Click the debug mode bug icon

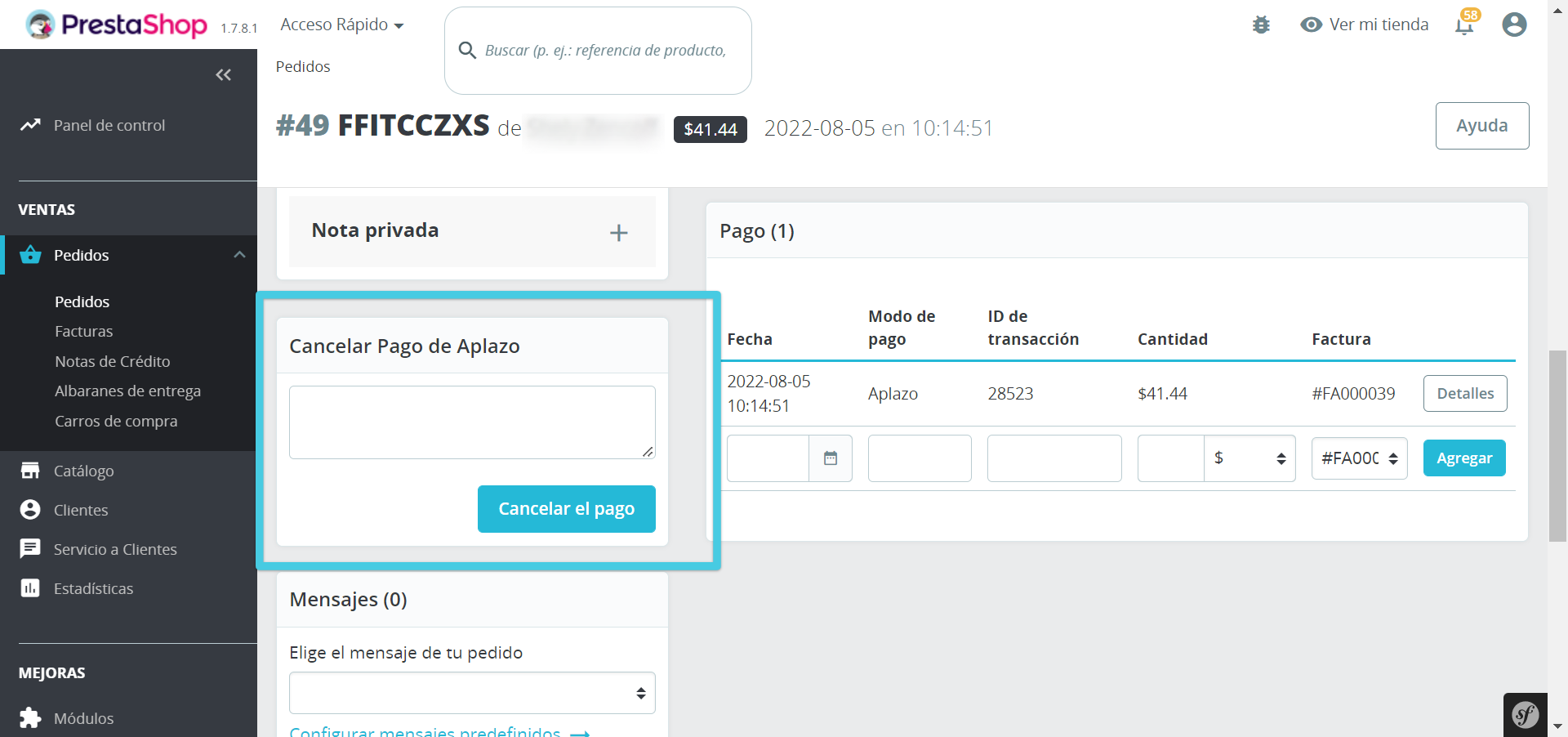pyautogui.click(x=1261, y=25)
